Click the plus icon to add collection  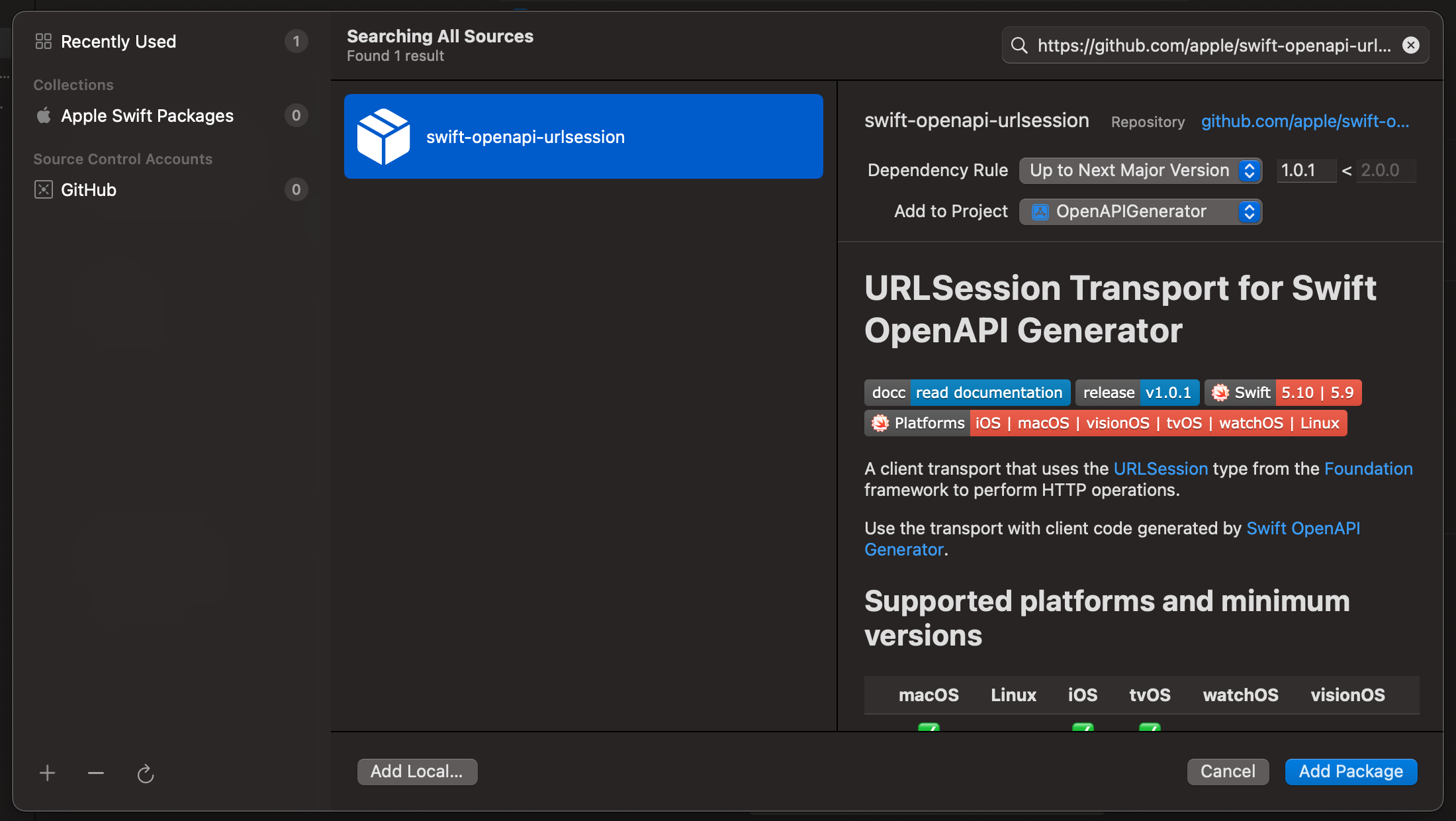tap(47, 773)
